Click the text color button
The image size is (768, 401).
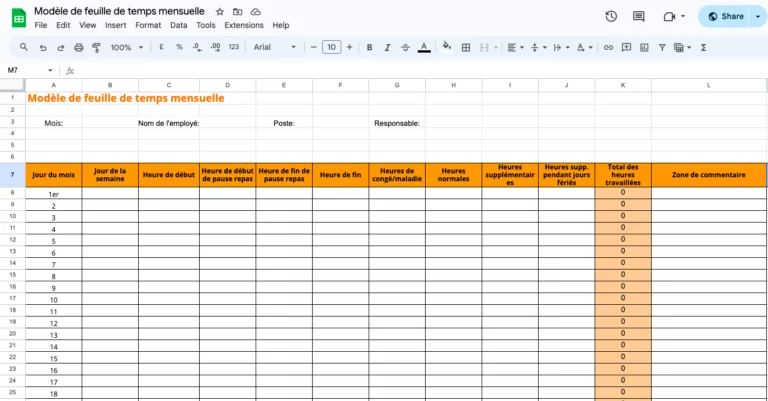[x=424, y=47]
